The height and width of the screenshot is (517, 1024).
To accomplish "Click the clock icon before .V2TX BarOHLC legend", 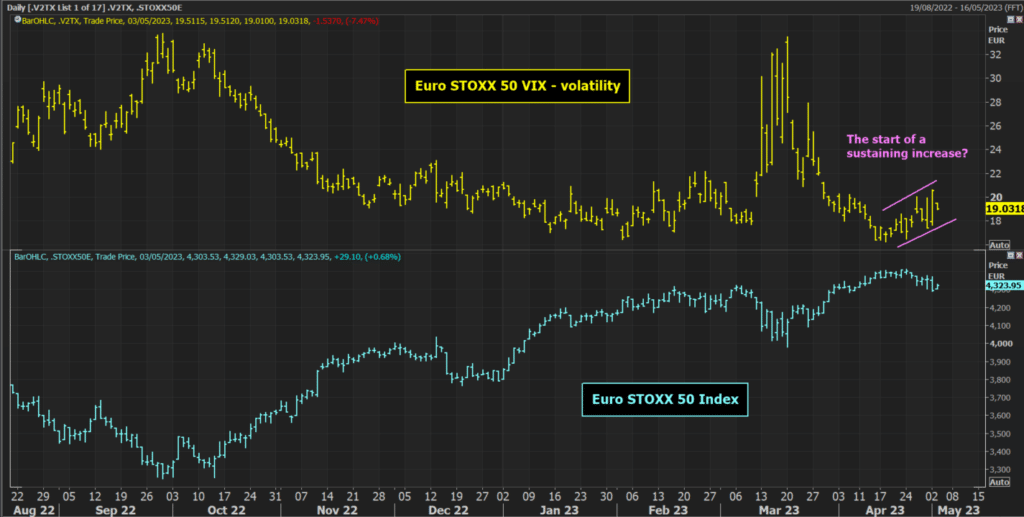I will [18, 20].
